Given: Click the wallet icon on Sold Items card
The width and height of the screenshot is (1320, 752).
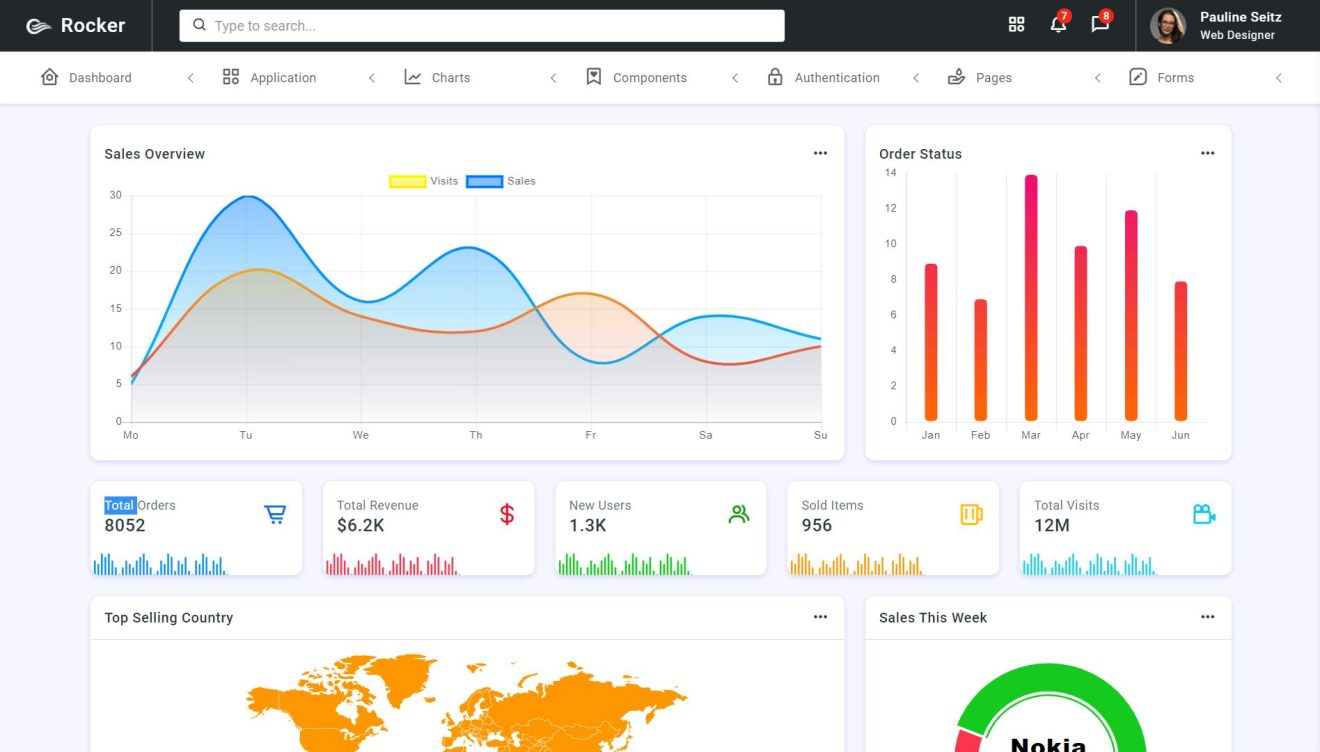Looking at the screenshot, I should (x=971, y=513).
